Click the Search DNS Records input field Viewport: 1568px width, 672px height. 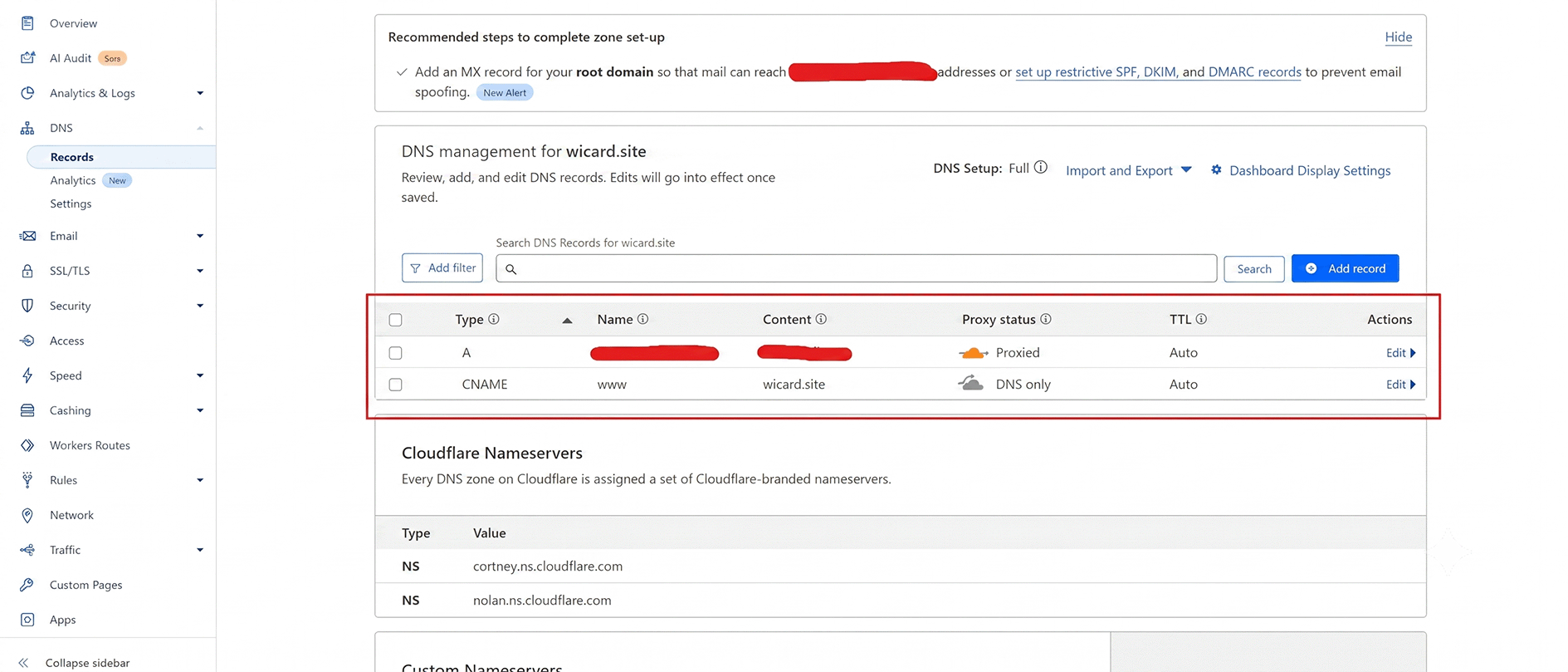pos(856,268)
